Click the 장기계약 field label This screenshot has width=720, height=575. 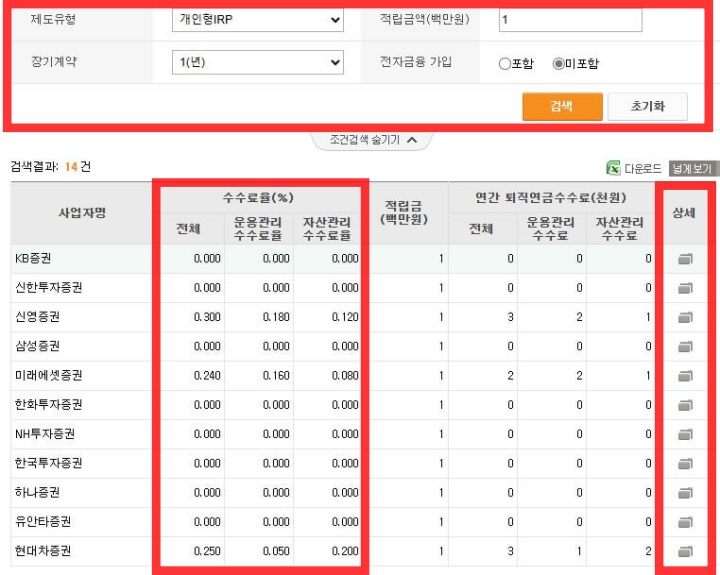(53, 62)
